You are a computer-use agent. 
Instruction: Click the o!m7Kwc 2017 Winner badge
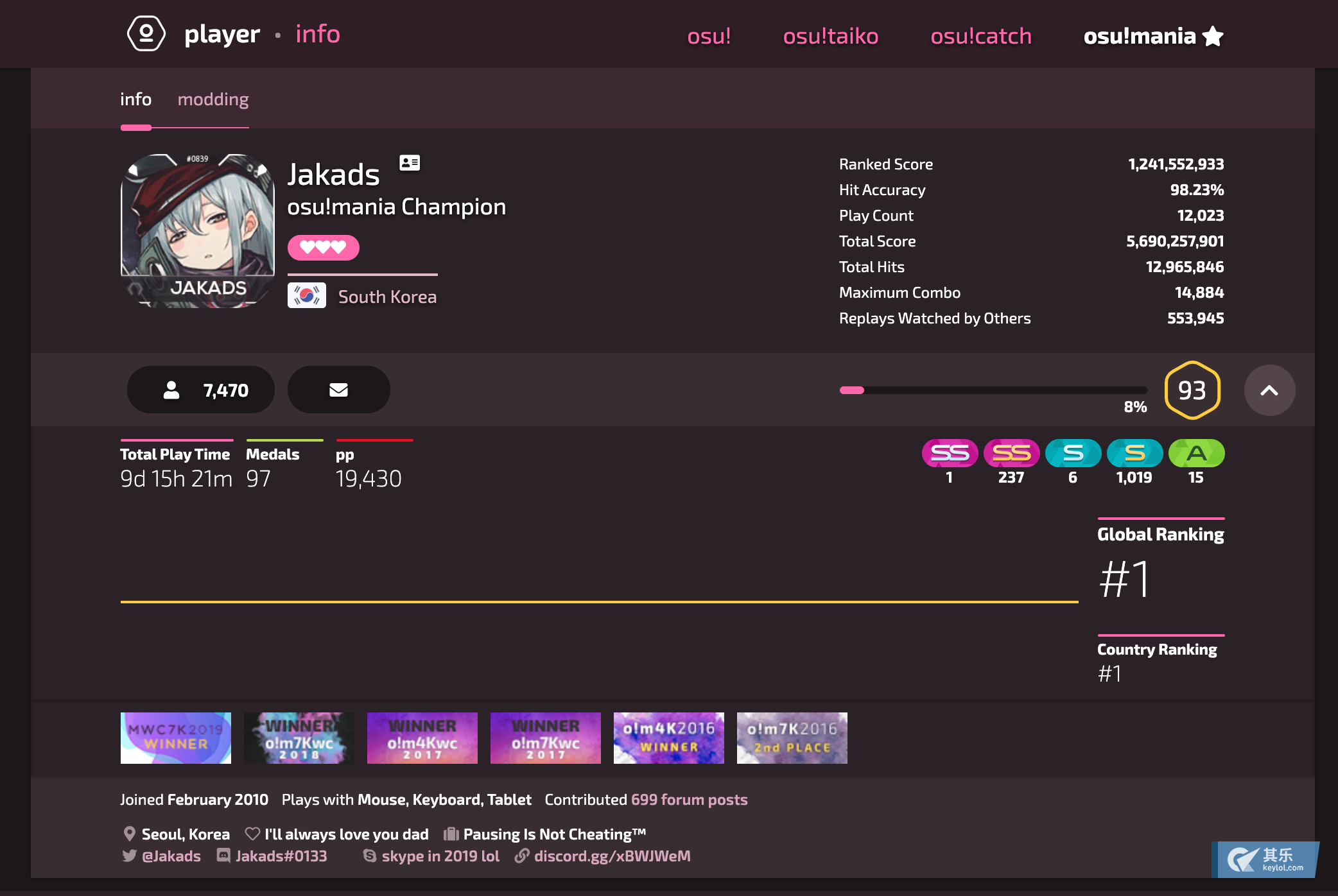coord(546,738)
